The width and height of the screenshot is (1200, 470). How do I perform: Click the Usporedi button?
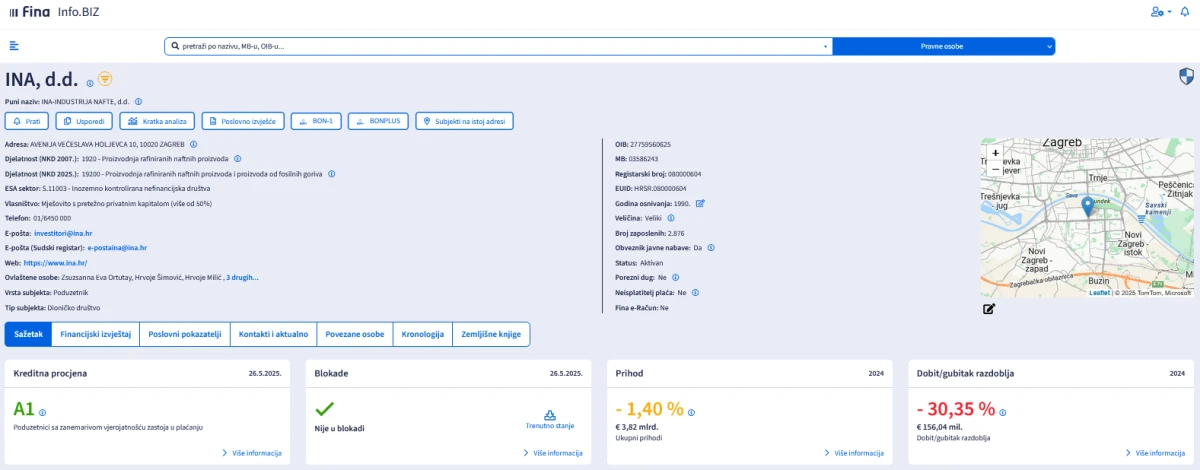coord(84,121)
